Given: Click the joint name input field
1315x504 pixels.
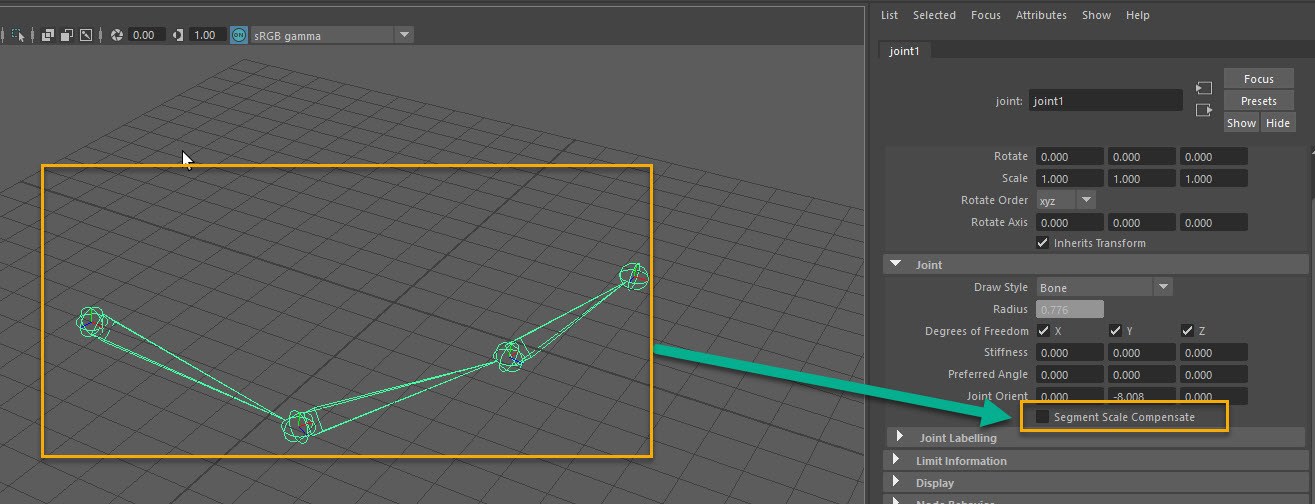Looking at the screenshot, I should pos(1106,101).
